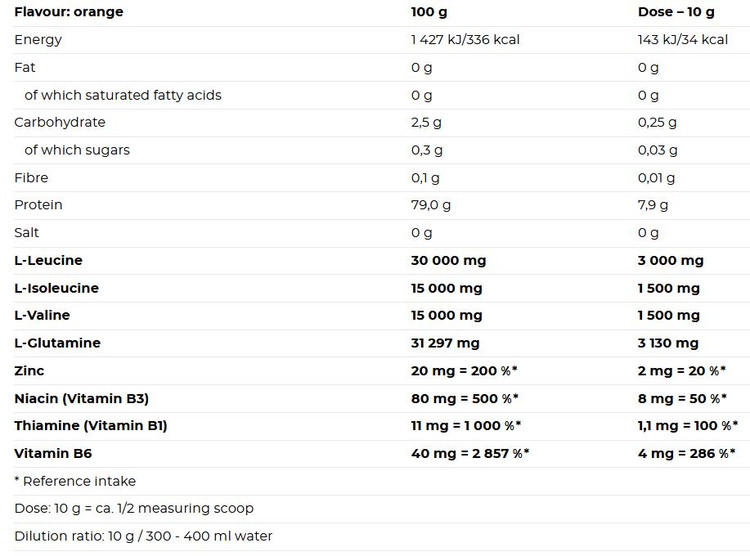The height and width of the screenshot is (556, 750).
Task: Click the Protein '79,0 g' value
Action: [x=432, y=205]
